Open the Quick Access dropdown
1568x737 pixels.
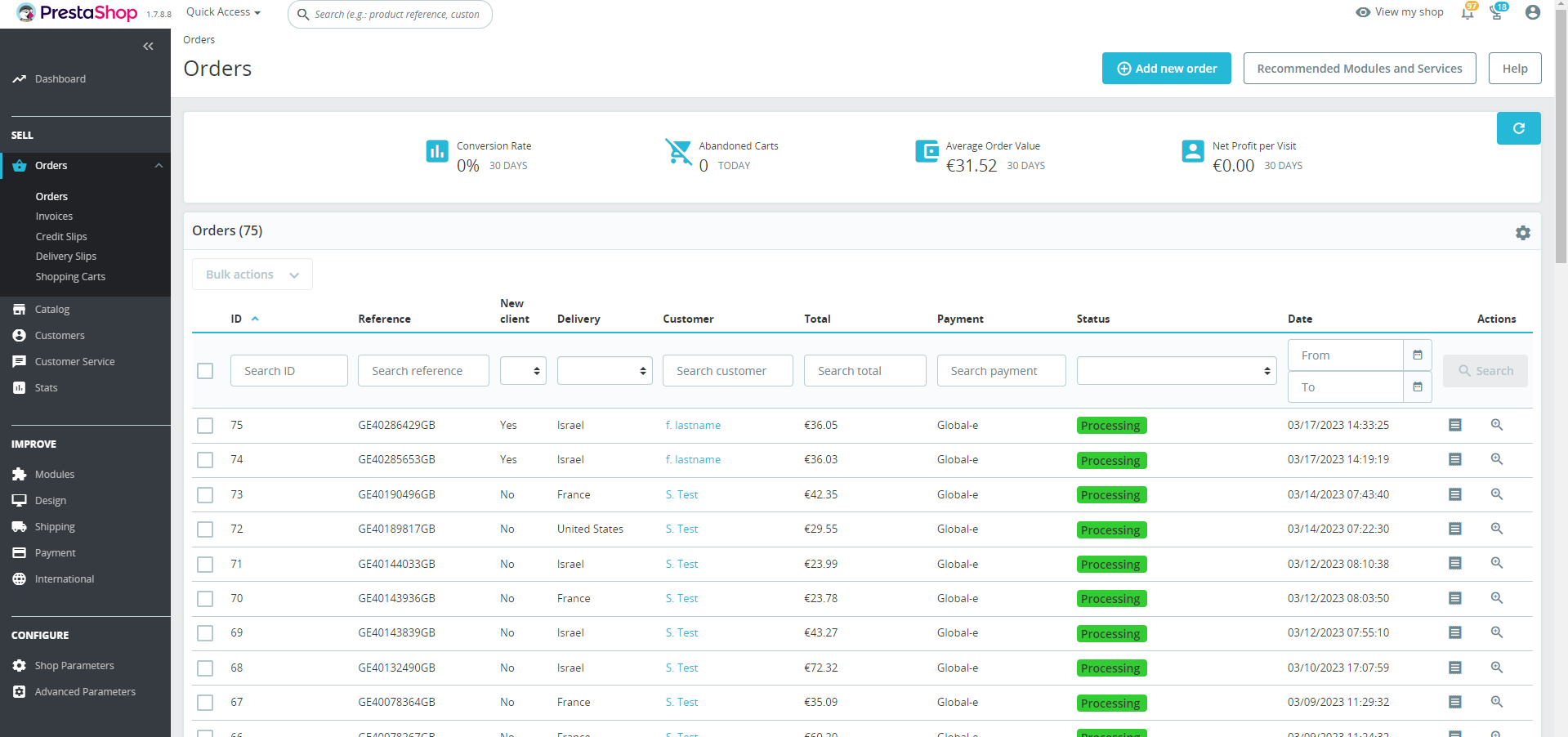coord(223,12)
